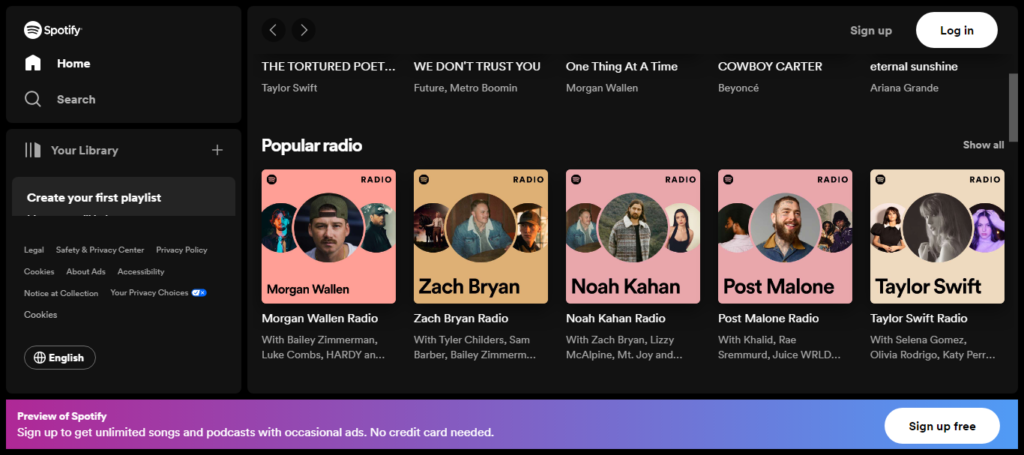This screenshot has width=1024, height=455.
Task: Open Home via house icon
Action: click(33, 63)
